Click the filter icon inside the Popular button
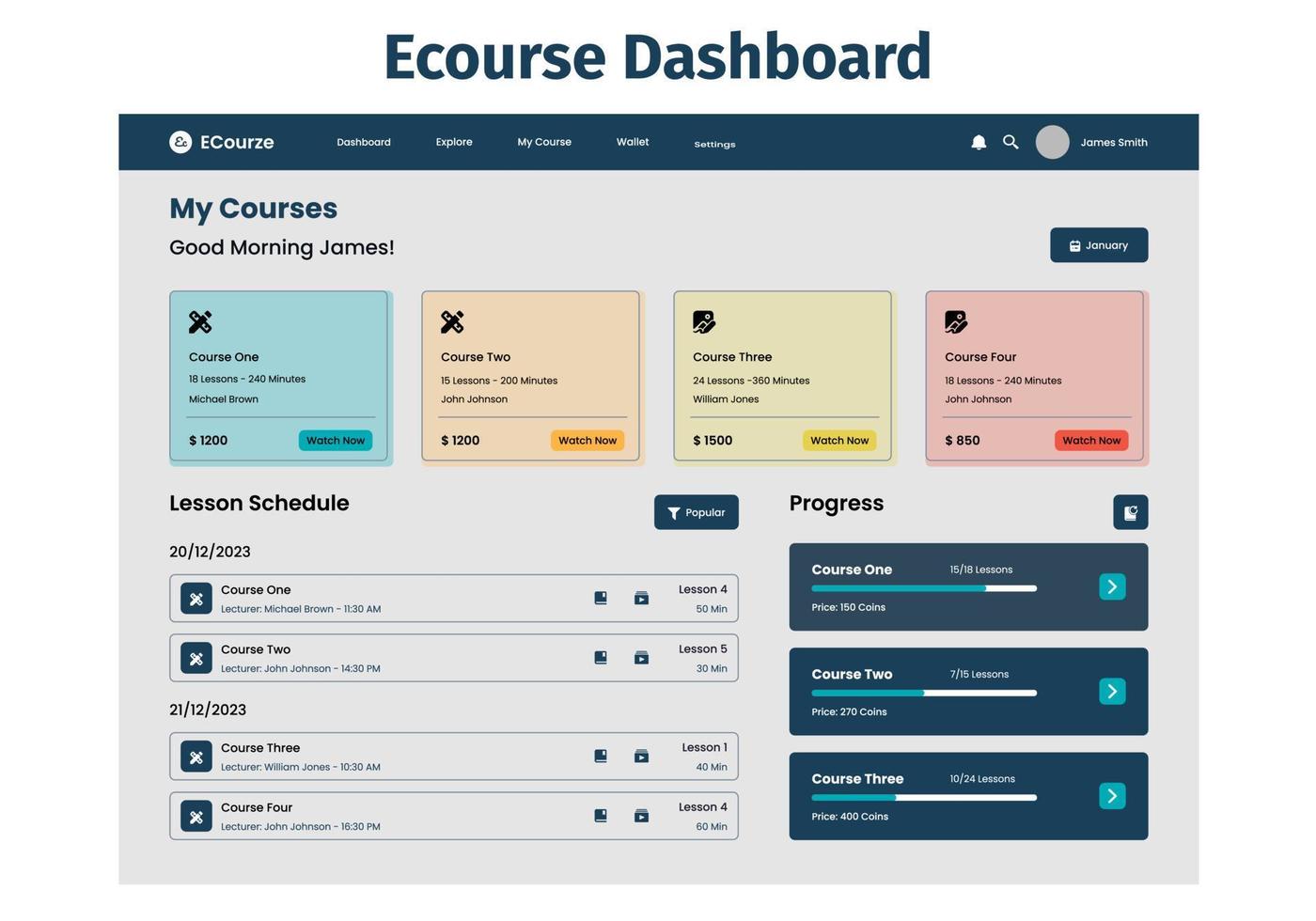The height and width of the screenshot is (921, 1316). coord(674,512)
